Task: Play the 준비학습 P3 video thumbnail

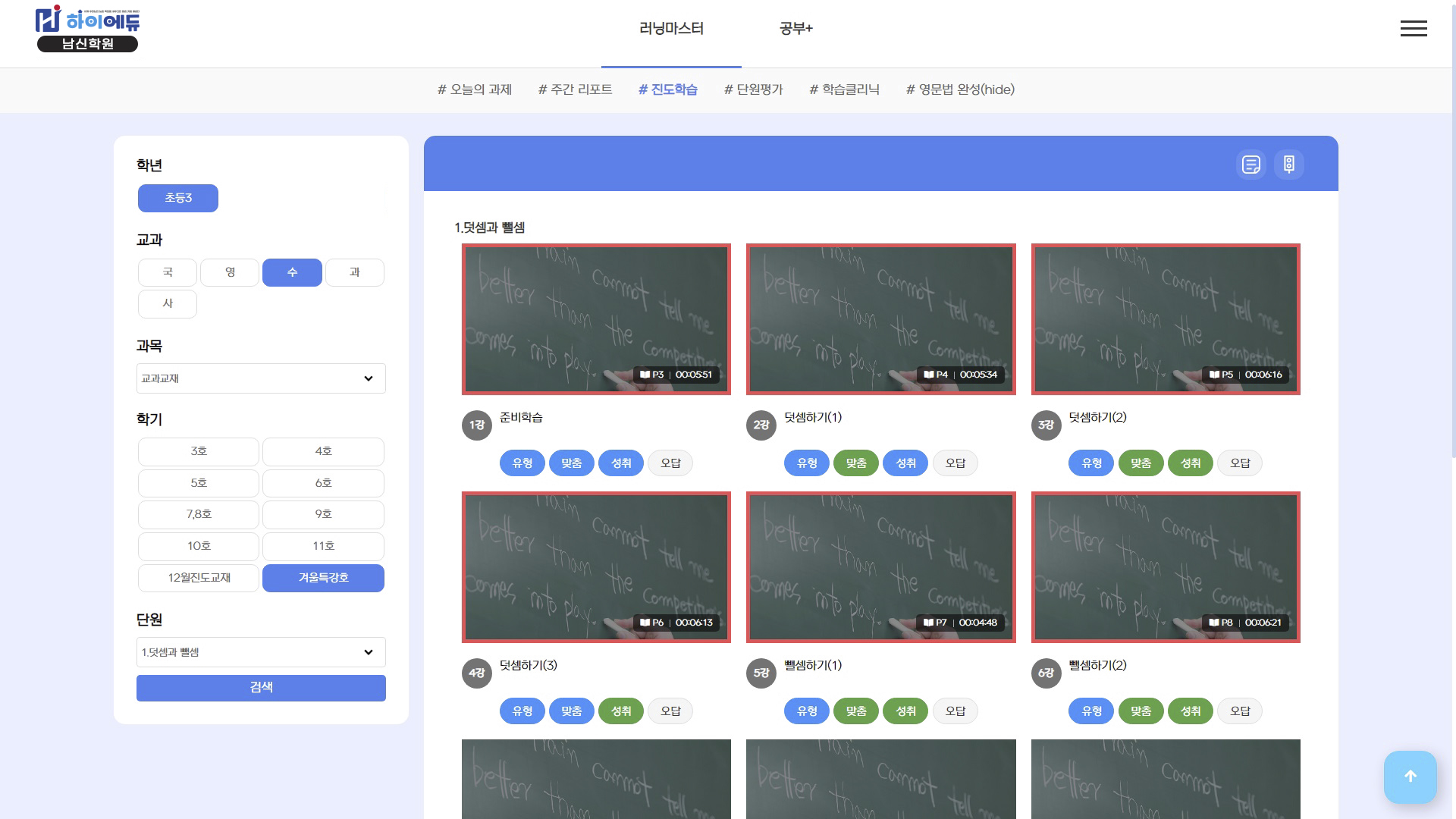Action: (596, 319)
